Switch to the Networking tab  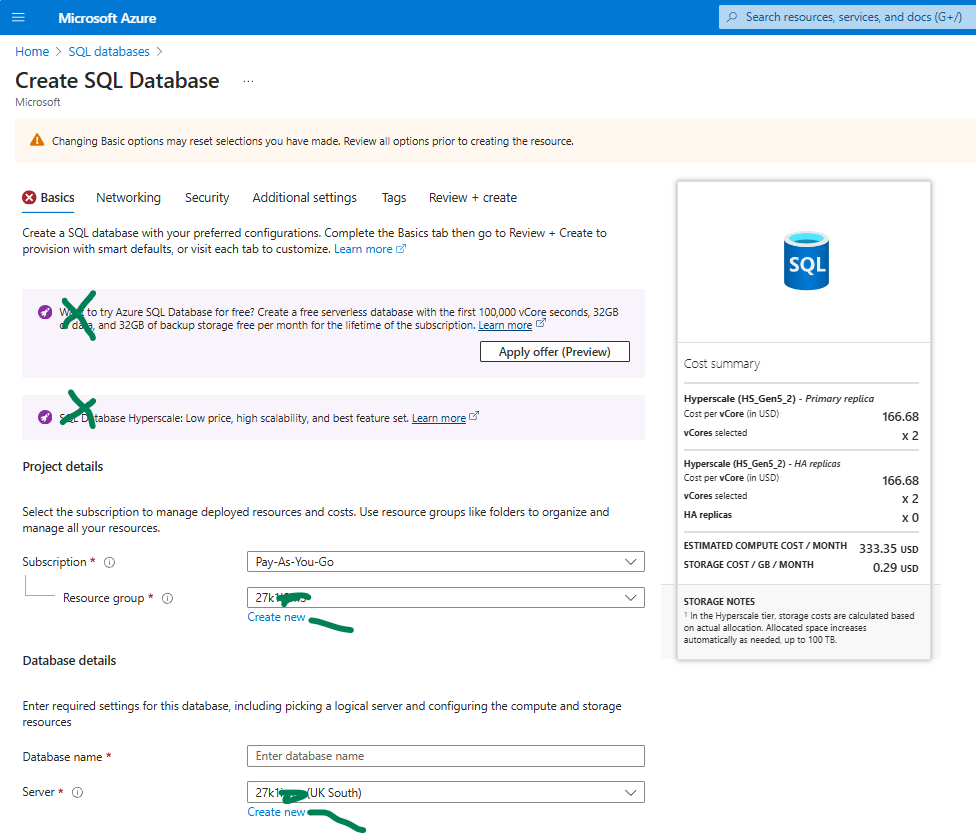(128, 198)
